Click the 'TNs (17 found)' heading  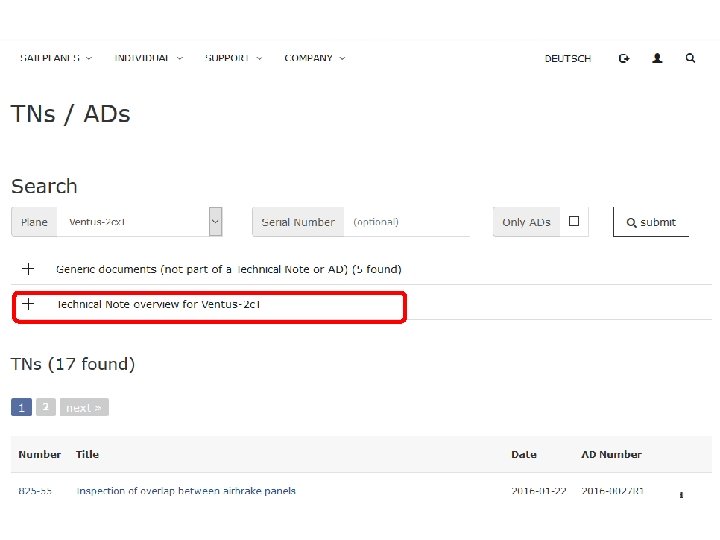[x=73, y=364]
